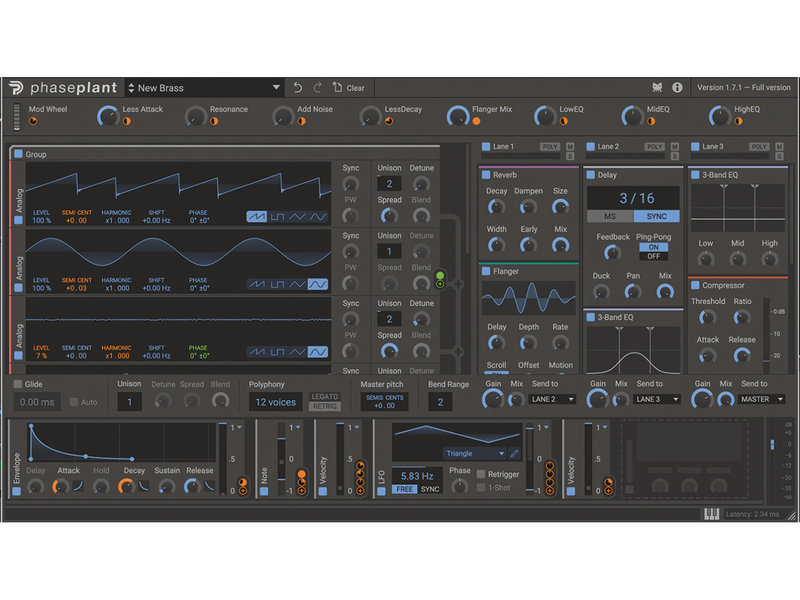800x600 pixels.
Task: Select the Delay MS time mode
Action: [x=610, y=216]
